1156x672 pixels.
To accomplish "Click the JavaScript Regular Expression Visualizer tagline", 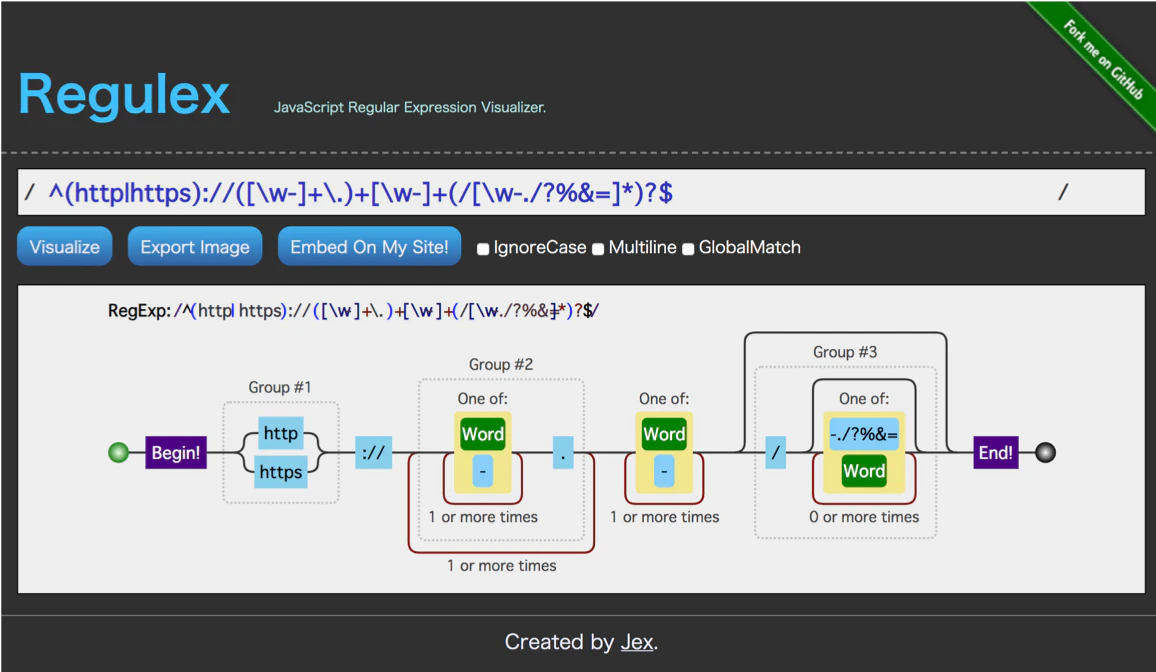I will pos(410,108).
